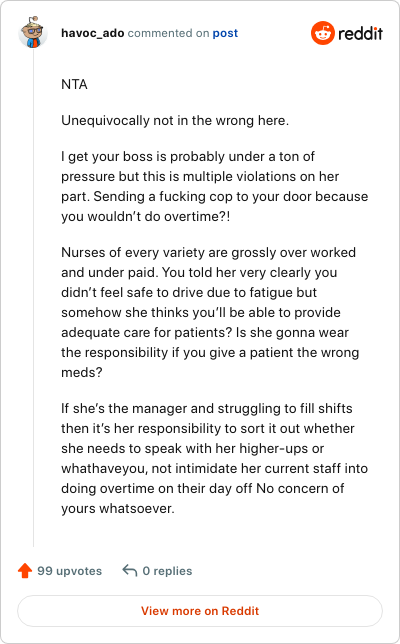Click the orange upvote arrow
Viewport: 400px width, 644px height.
[25, 570]
